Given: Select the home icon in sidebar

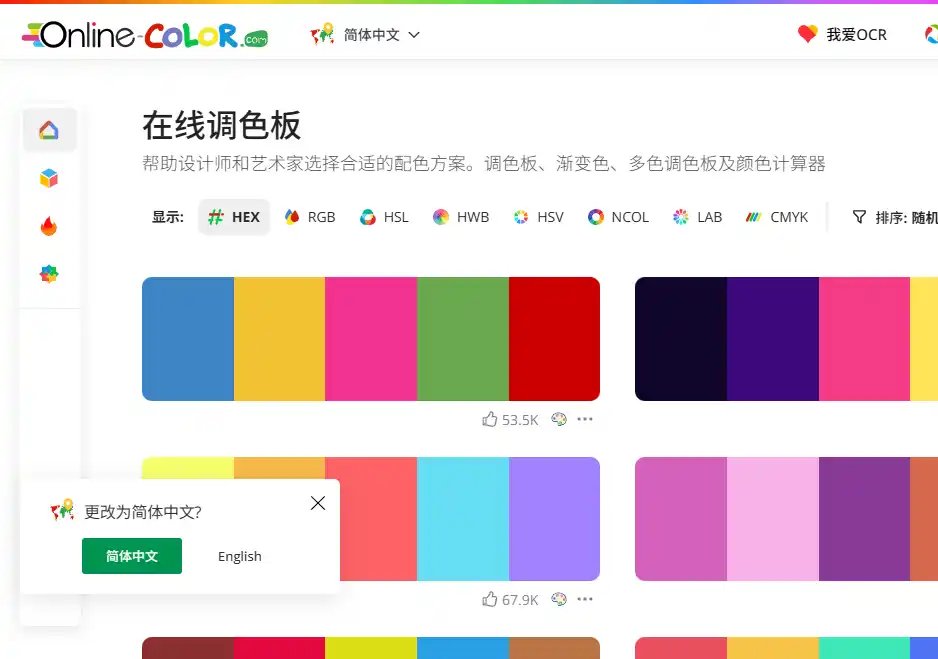Looking at the screenshot, I should 49,130.
